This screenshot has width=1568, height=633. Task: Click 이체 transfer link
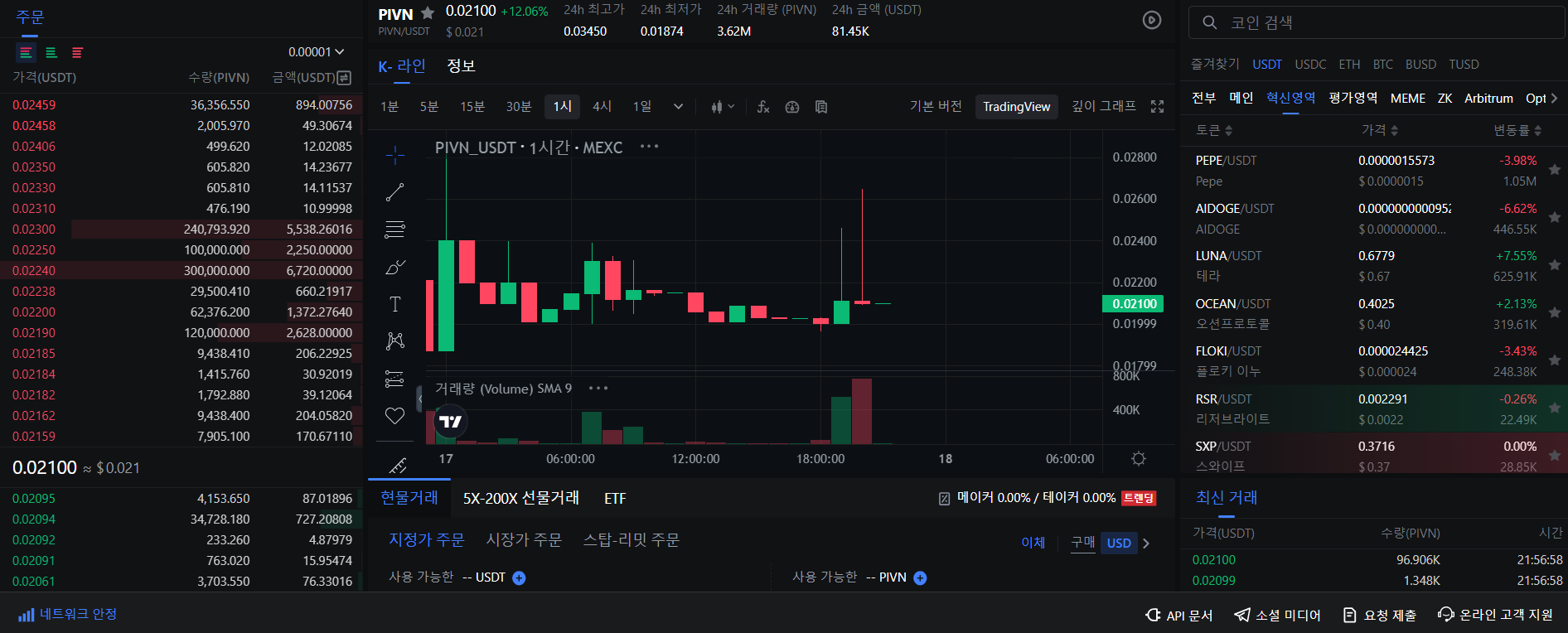(1033, 543)
